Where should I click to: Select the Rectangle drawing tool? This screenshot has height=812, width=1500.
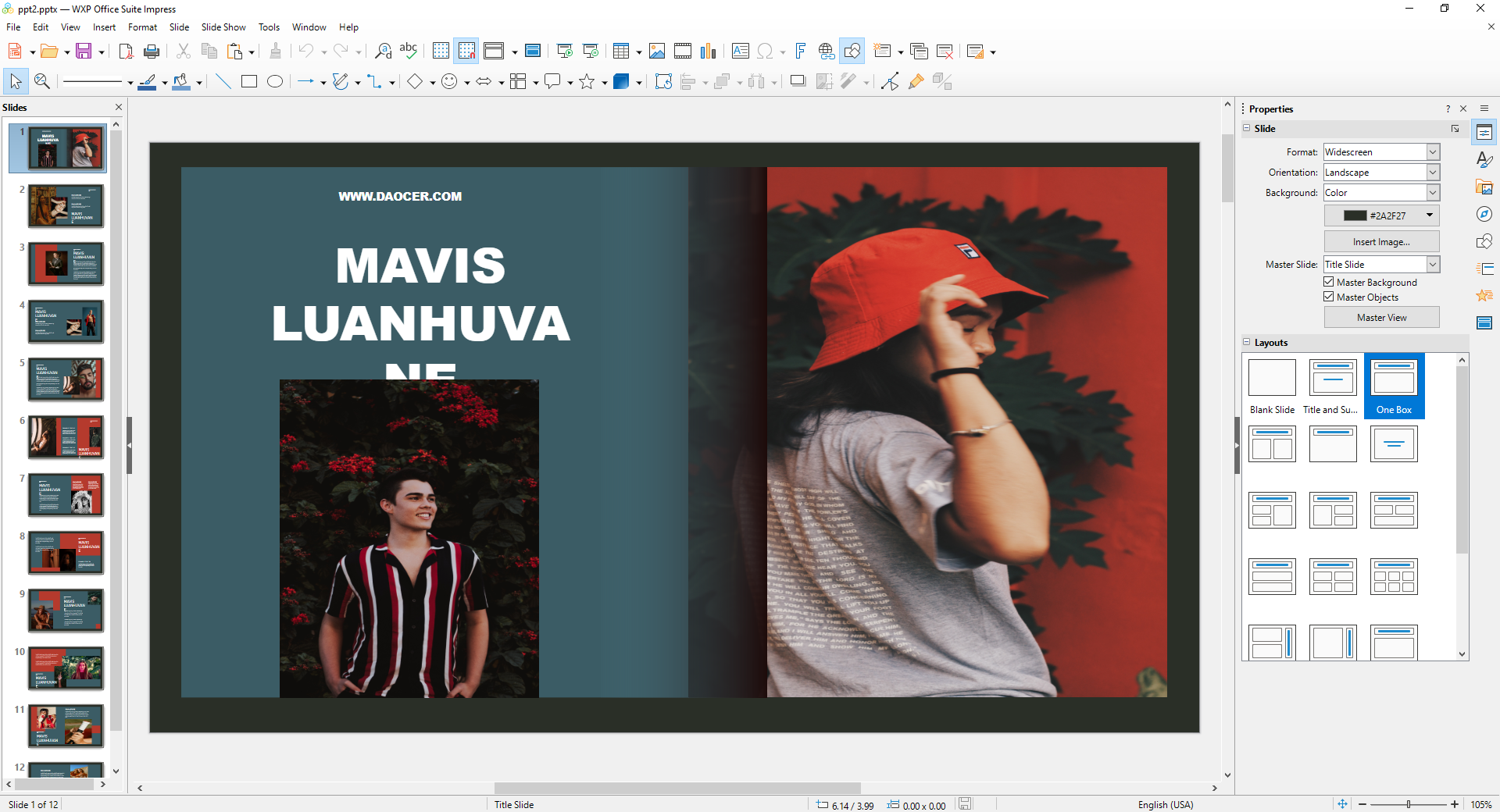click(x=249, y=81)
